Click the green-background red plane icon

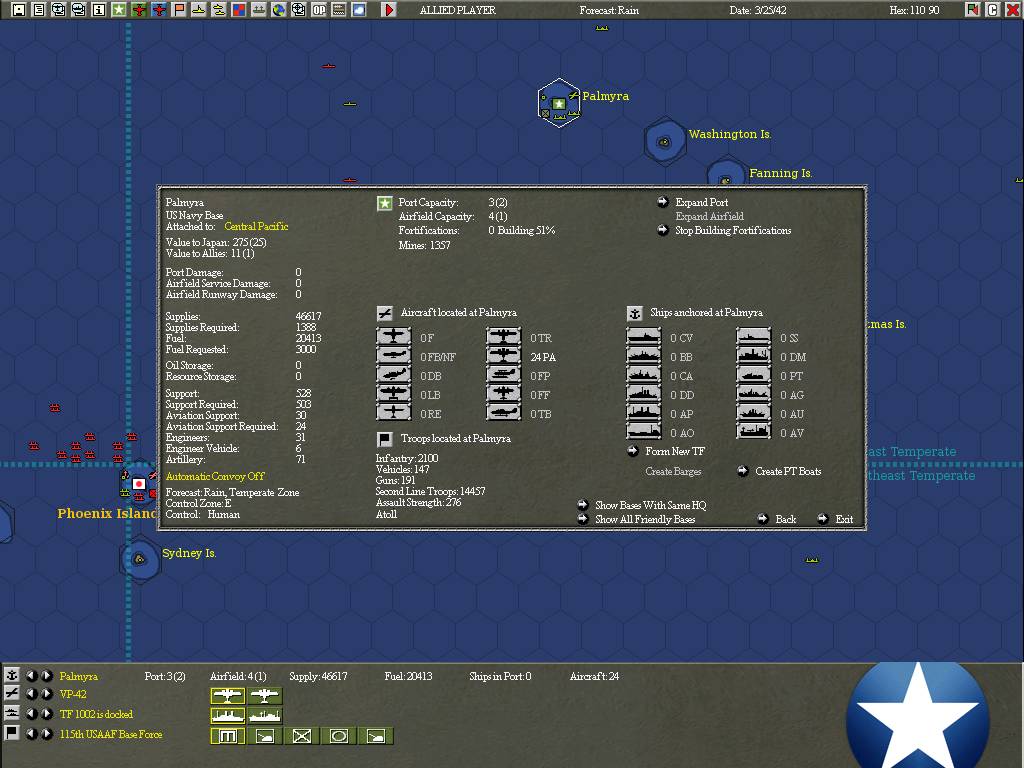pos(138,10)
